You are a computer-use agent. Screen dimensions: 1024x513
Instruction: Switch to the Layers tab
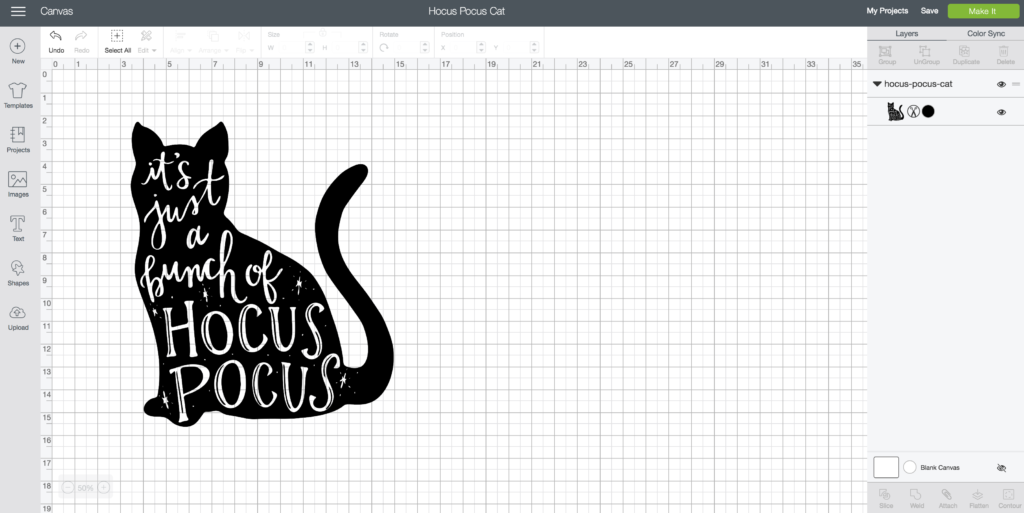(x=906, y=33)
